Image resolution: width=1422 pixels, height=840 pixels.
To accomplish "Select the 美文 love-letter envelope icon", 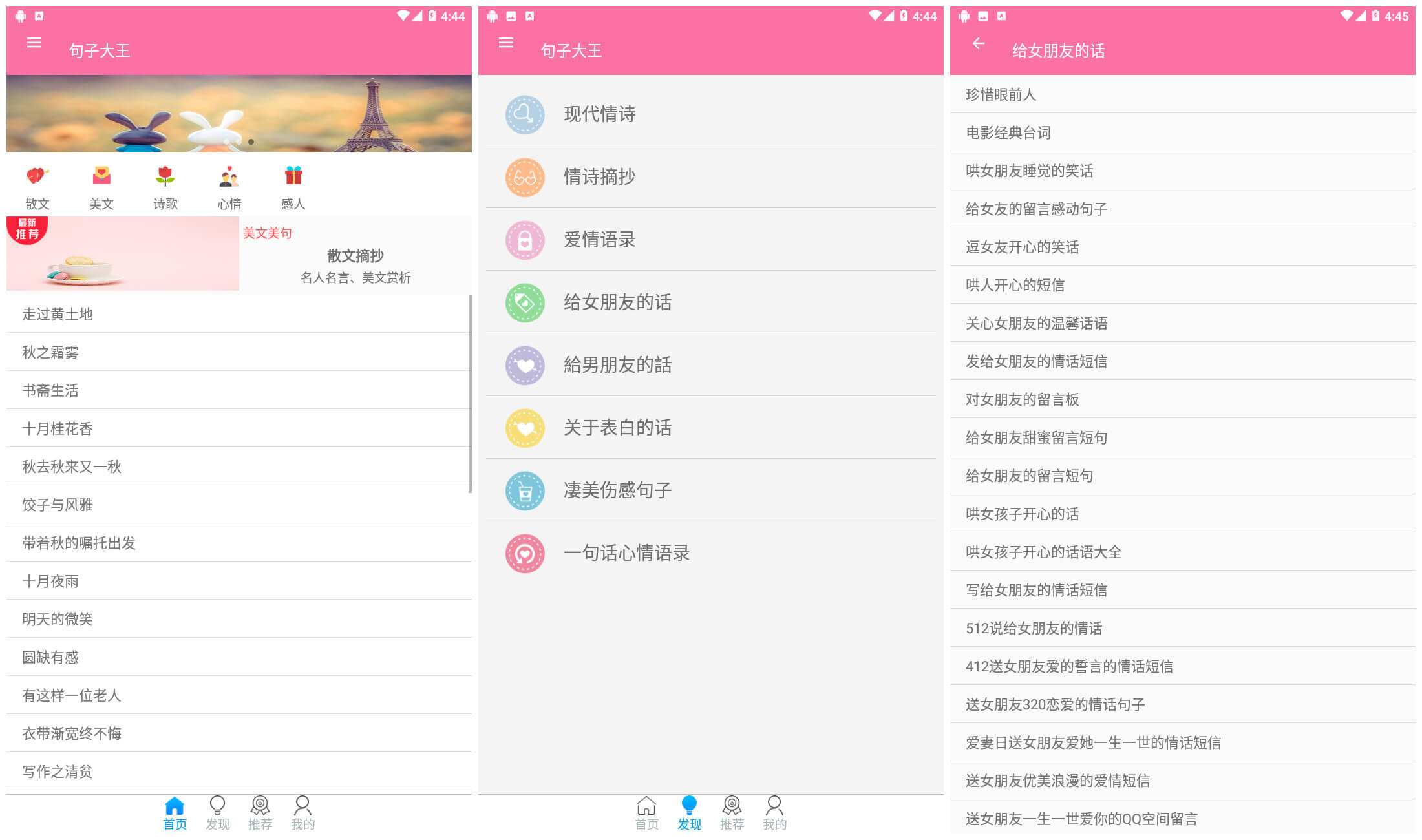I will tap(101, 176).
